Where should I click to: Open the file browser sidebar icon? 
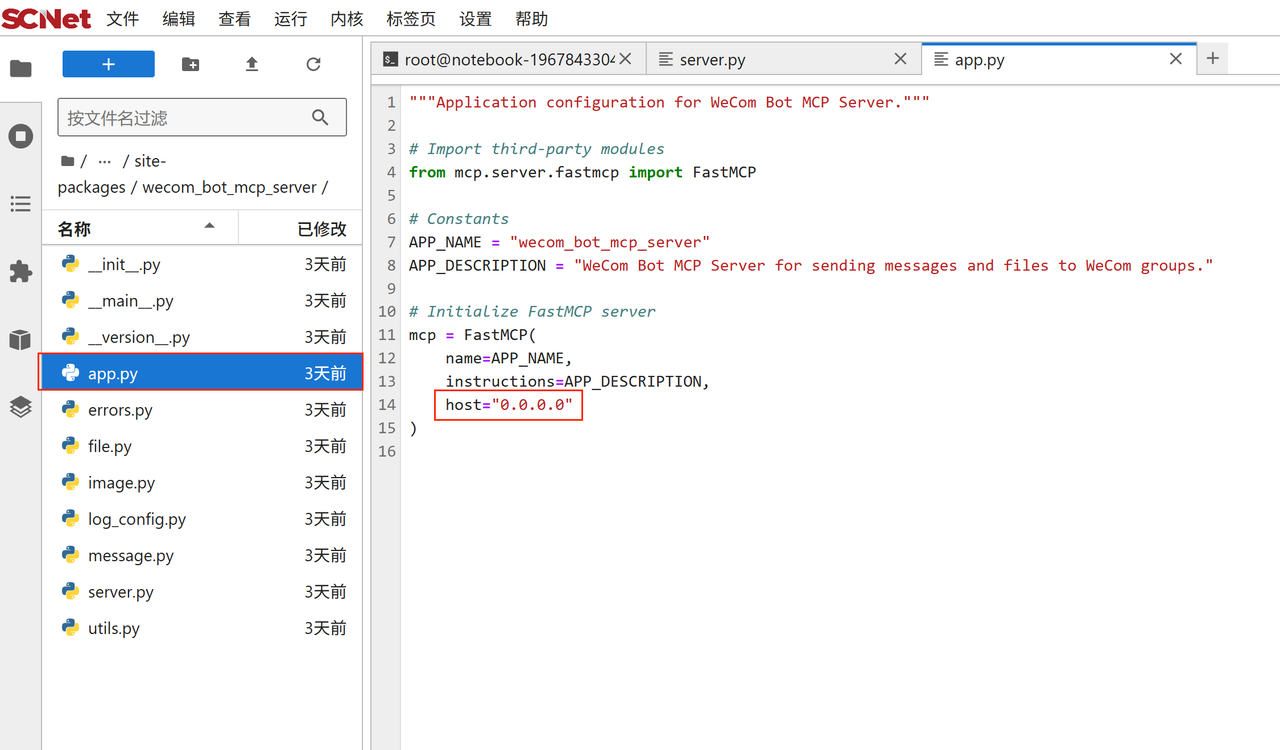(21, 68)
